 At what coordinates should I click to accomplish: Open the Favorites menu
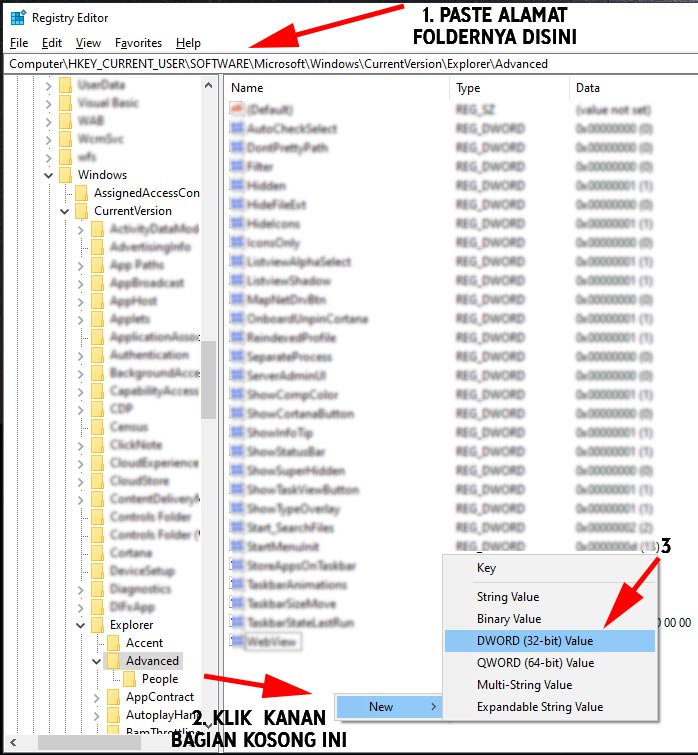click(x=138, y=43)
